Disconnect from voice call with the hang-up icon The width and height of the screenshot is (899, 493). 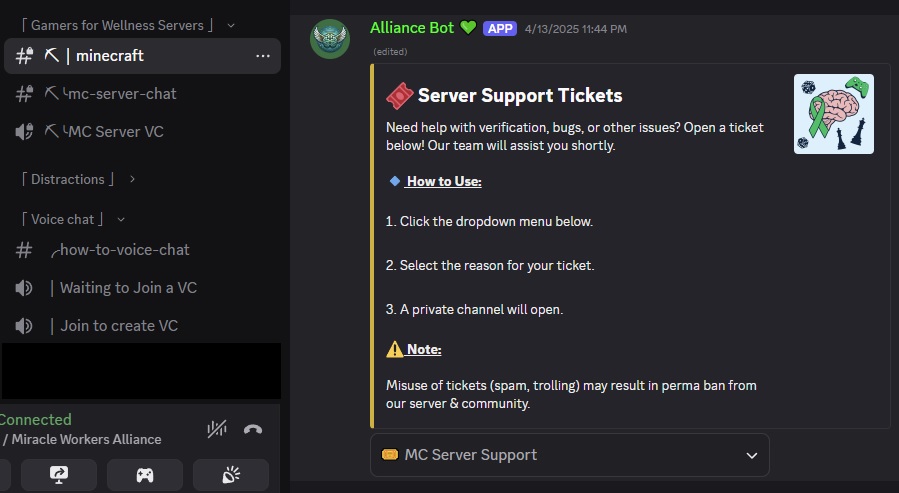coord(253,429)
